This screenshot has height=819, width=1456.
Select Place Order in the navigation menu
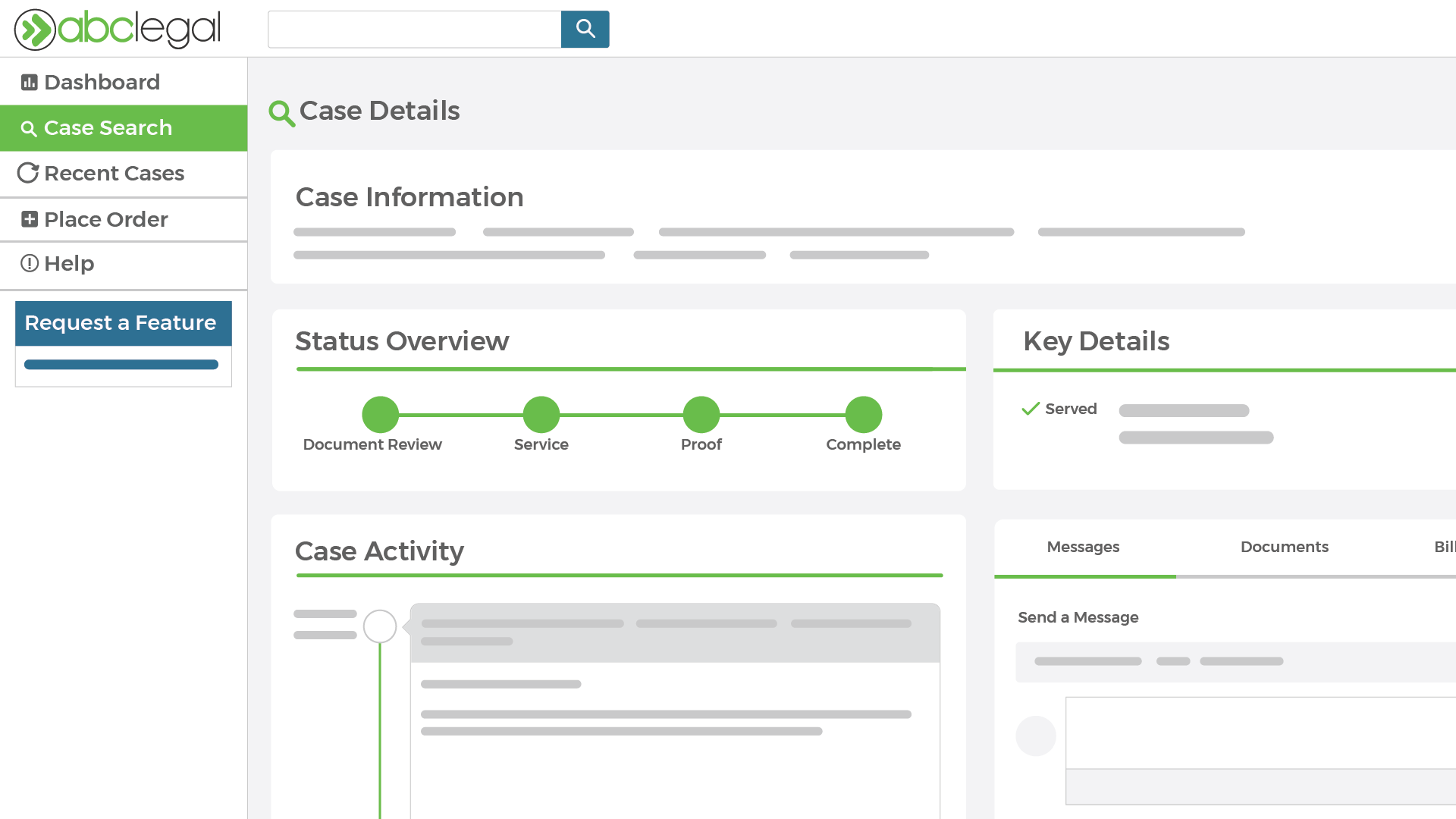(x=105, y=219)
